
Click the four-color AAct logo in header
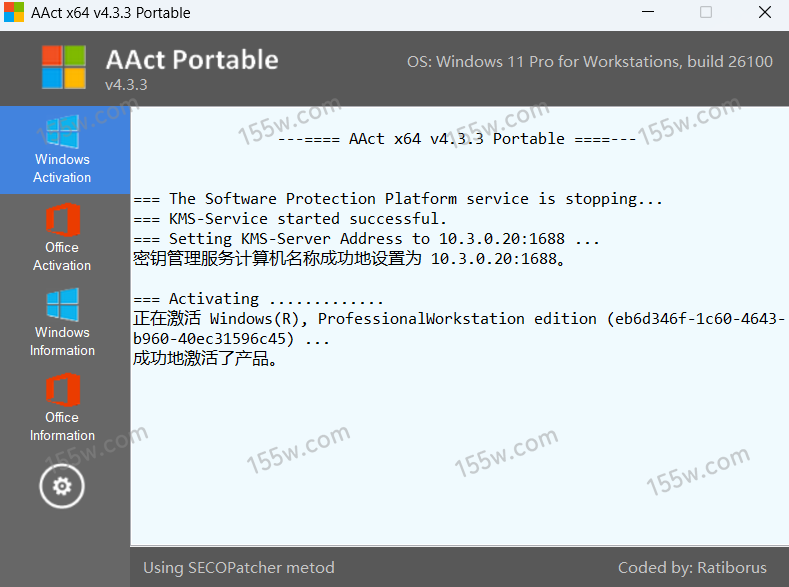coord(64,66)
